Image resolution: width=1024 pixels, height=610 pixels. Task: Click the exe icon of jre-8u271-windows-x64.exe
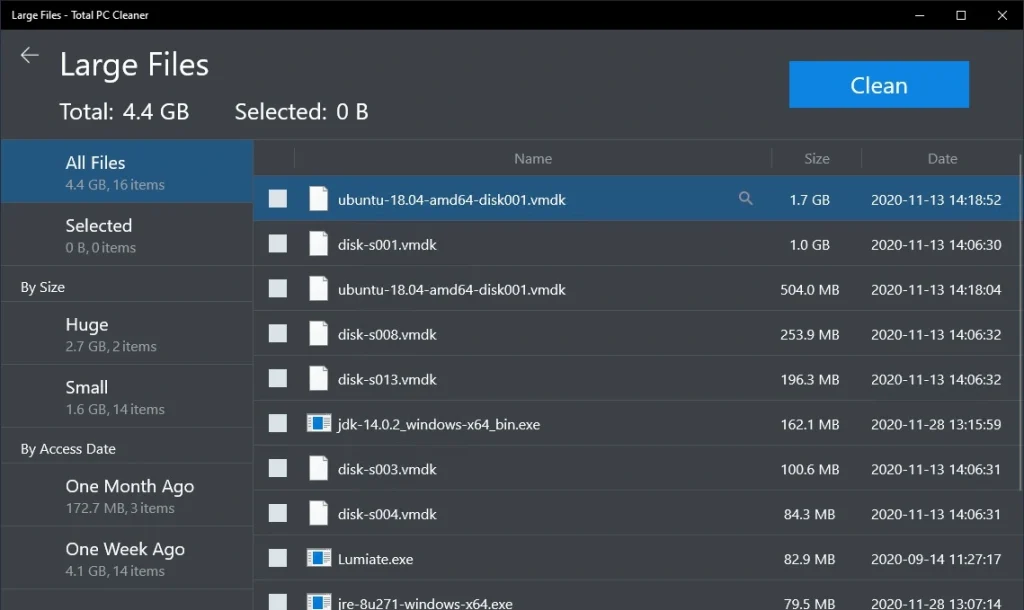click(319, 602)
